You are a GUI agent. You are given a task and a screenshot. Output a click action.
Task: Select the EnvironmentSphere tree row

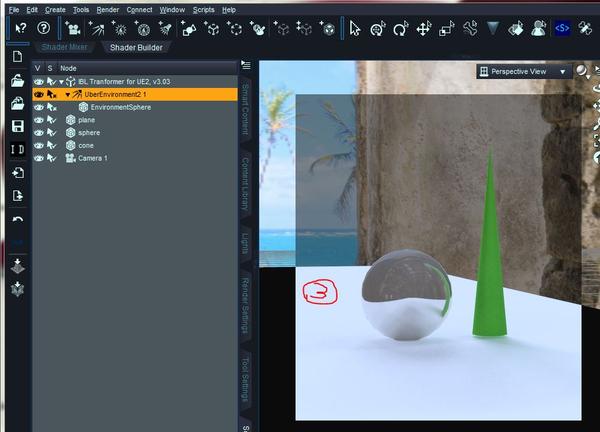pyautogui.click(x=135, y=107)
